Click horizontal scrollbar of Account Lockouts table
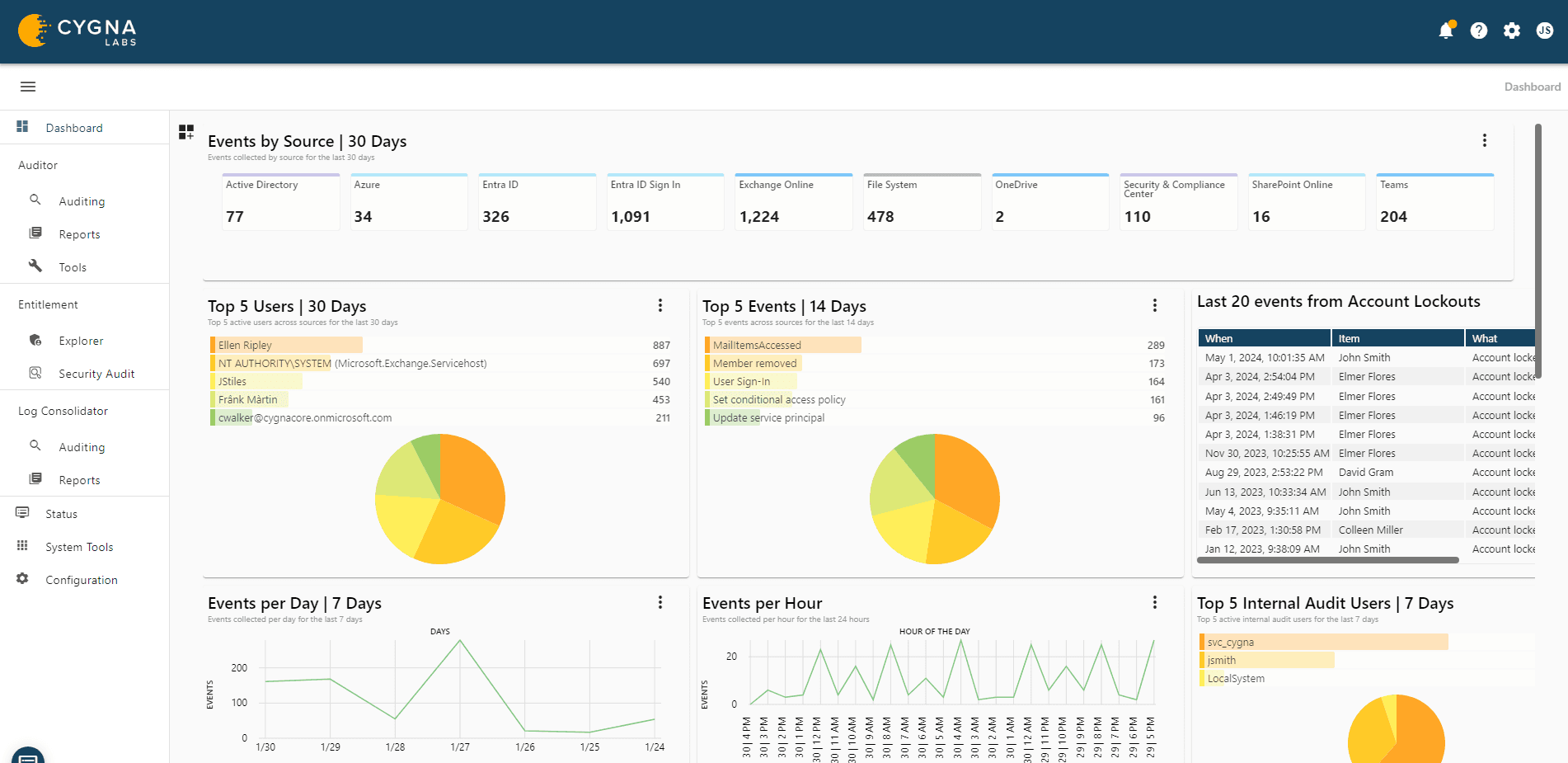1568x763 pixels. (x=1327, y=560)
